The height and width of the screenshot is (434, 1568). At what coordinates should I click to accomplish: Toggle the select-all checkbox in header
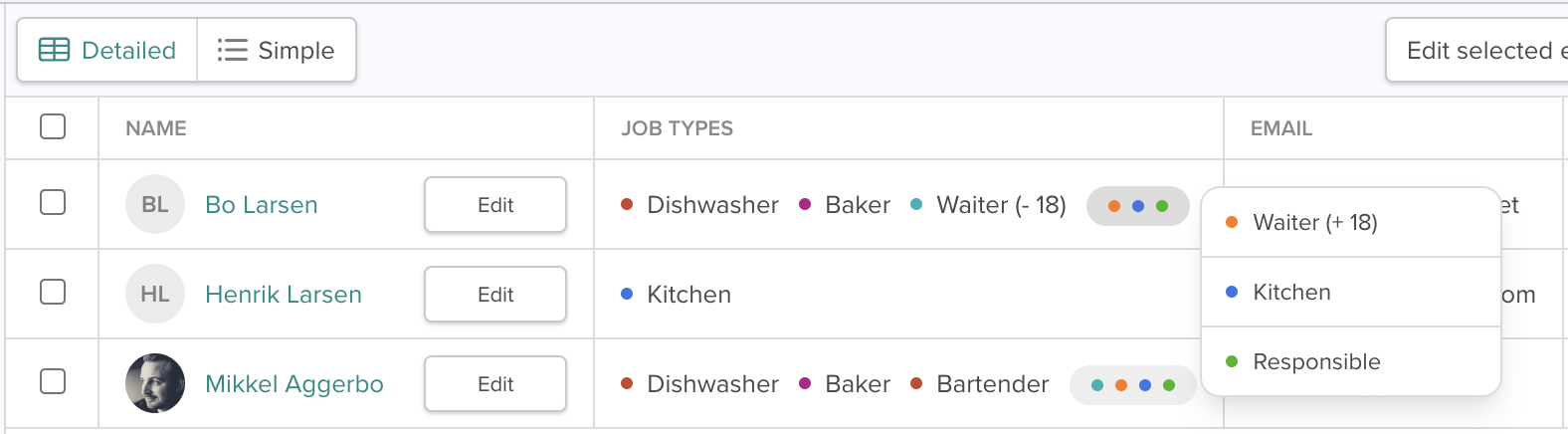click(x=53, y=126)
